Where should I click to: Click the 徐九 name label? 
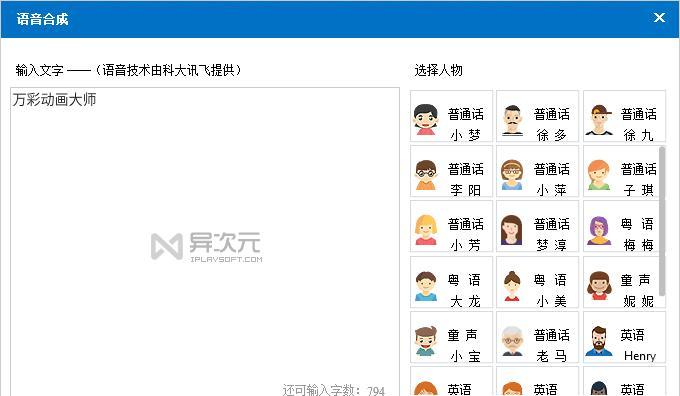pyautogui.click(x=638, y=135)
